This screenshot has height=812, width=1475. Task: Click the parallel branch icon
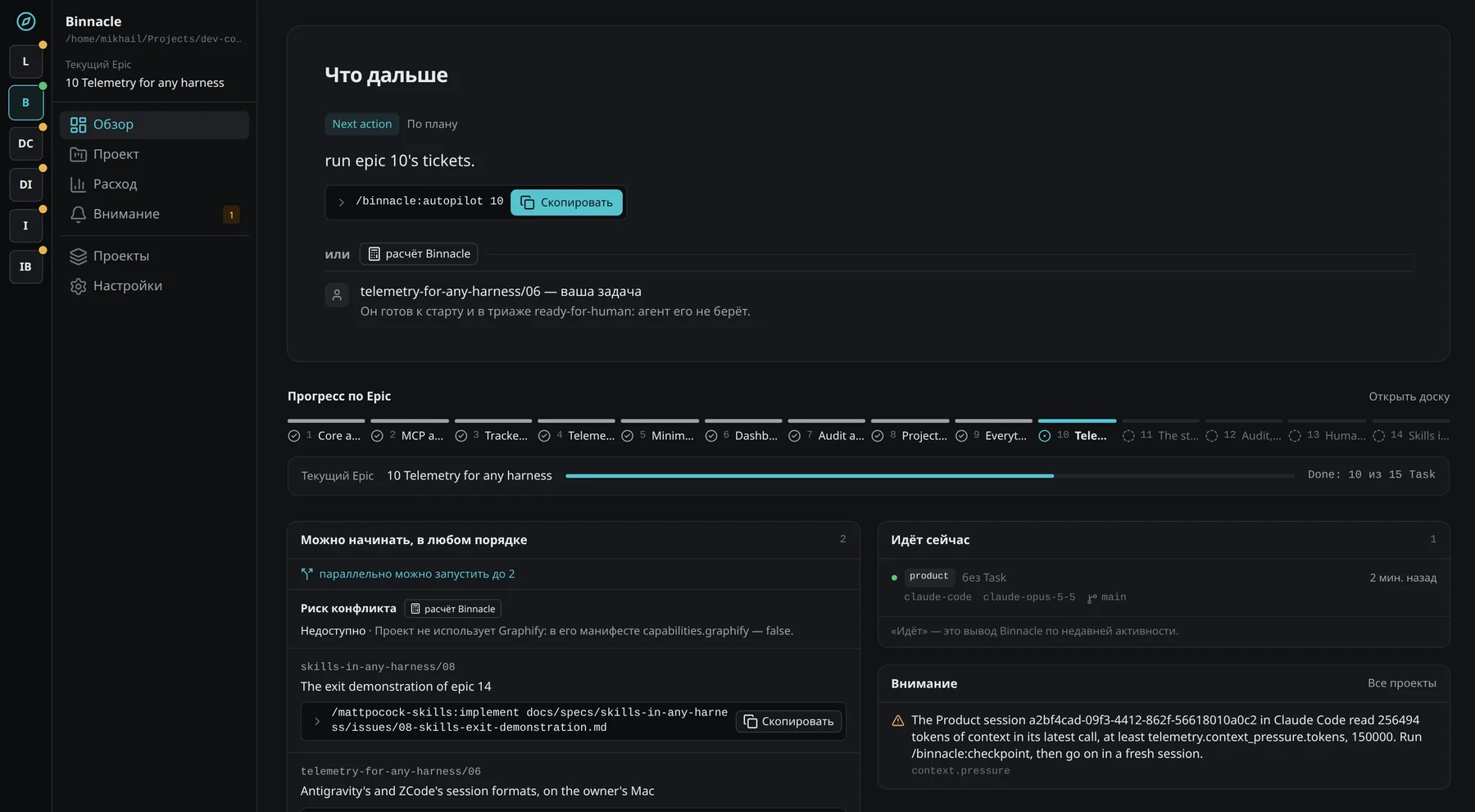(x=307, y=574)
